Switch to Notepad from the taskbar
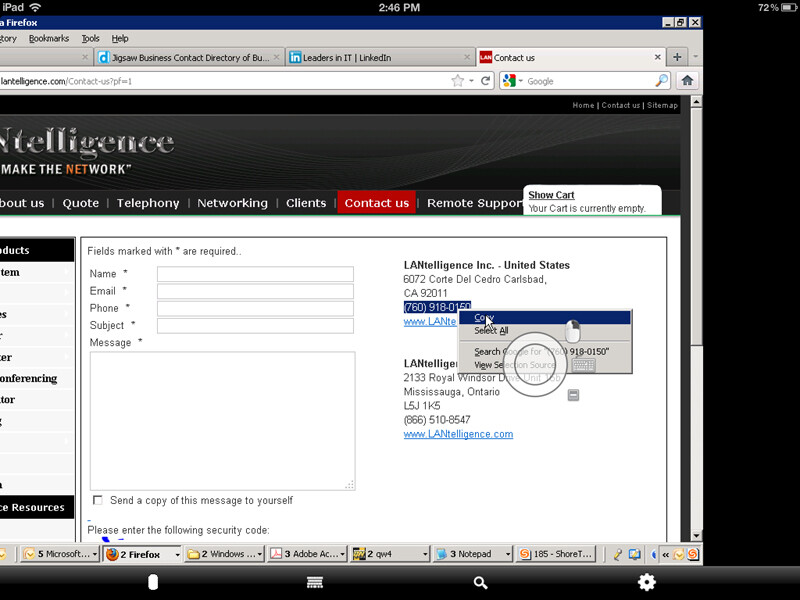The width and height of the screenshot is (800, 600). click(x=468, y=554)
